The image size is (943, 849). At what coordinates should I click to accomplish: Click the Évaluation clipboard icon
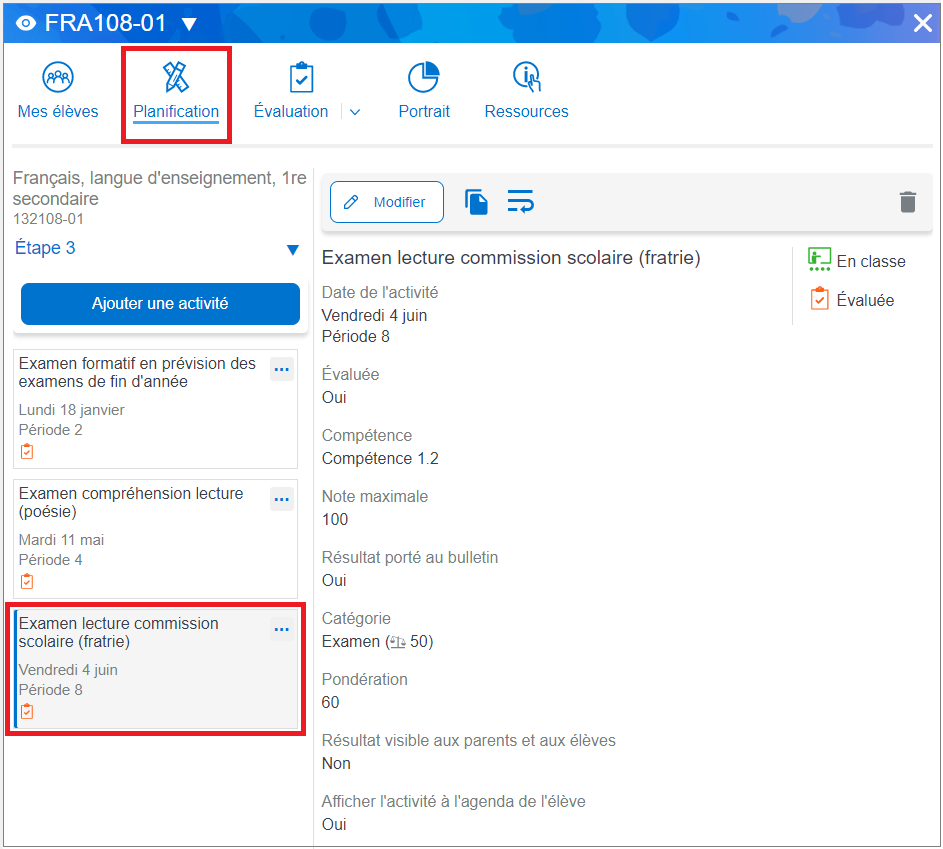click(x=300, y=77)
